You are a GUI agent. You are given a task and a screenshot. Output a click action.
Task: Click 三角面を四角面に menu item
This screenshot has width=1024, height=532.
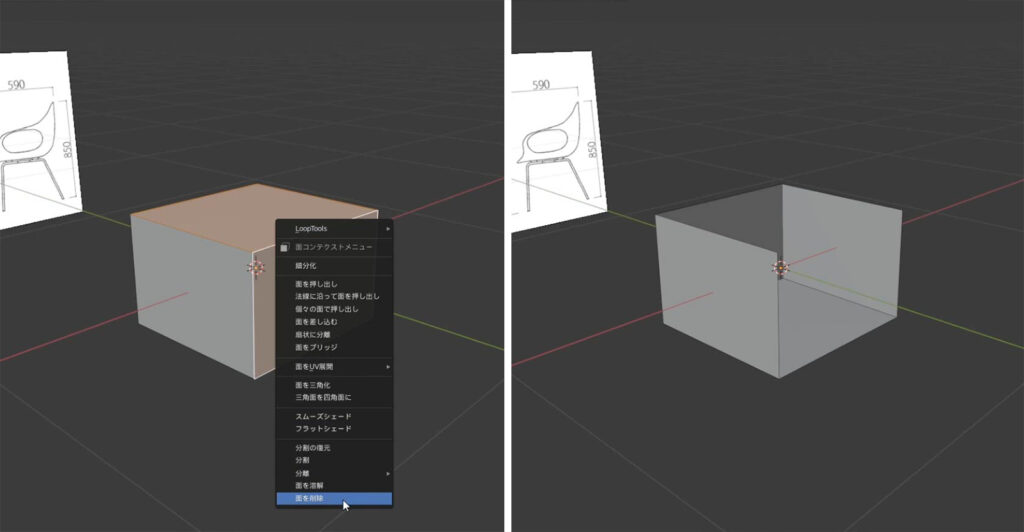tap(321, 397)
